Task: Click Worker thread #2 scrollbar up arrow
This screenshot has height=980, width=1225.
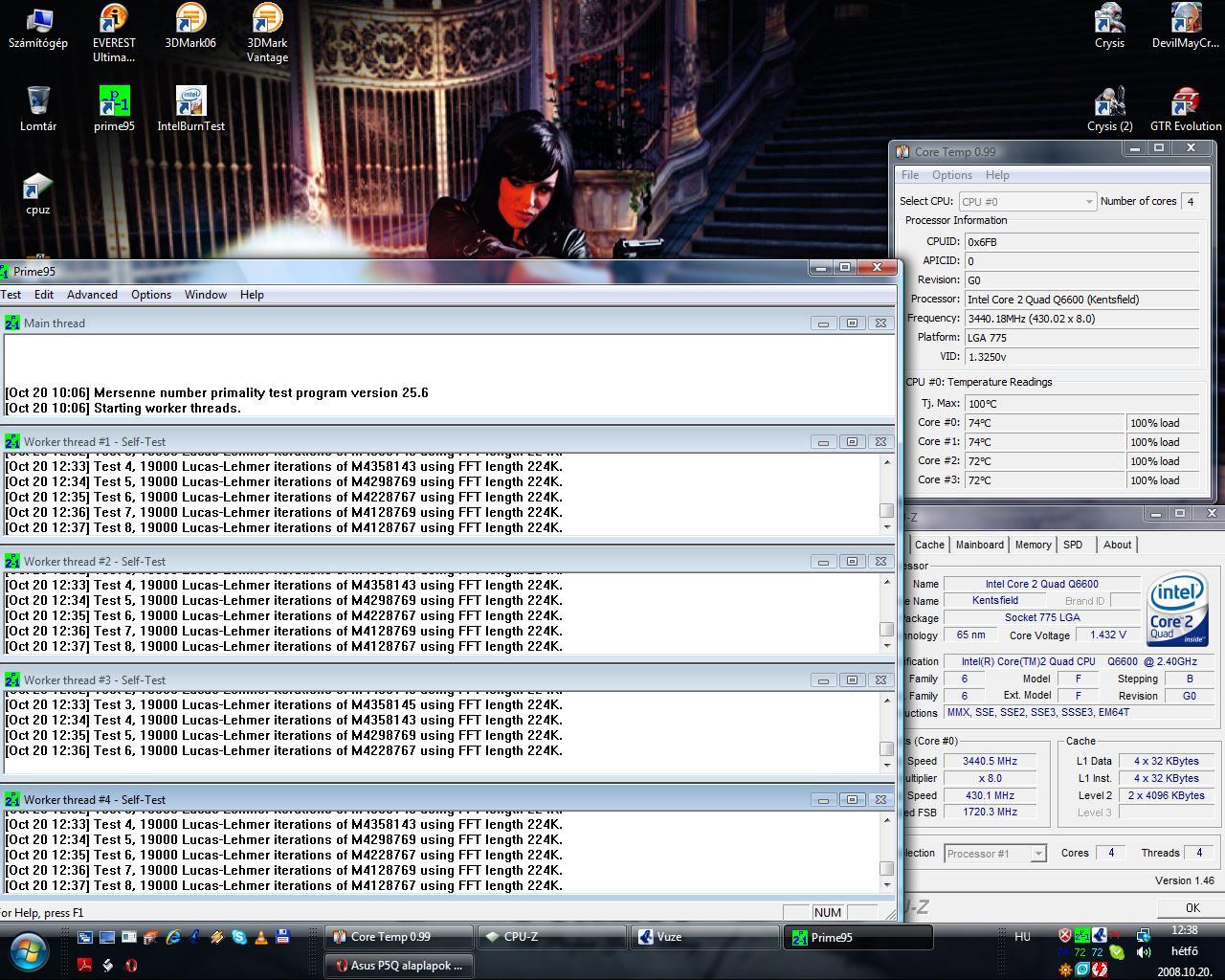Action: pos(886,581)
